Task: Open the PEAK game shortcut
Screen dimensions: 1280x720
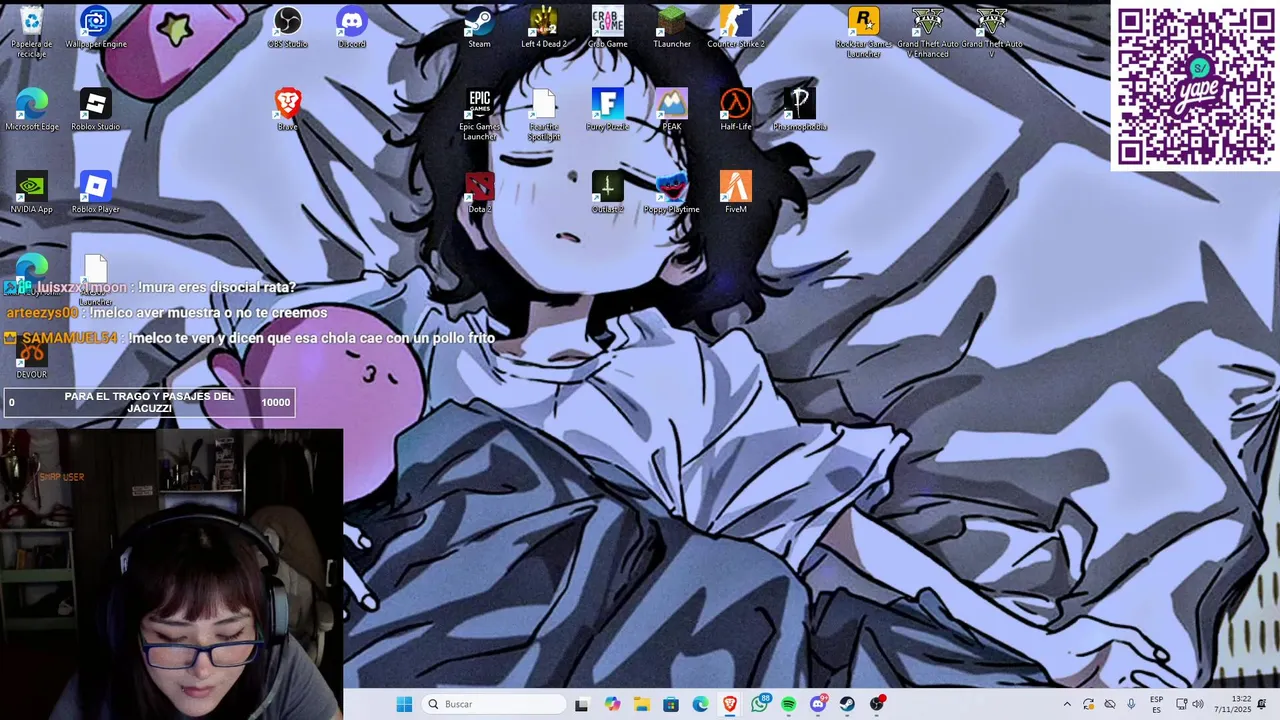Action: coord(672,110)
